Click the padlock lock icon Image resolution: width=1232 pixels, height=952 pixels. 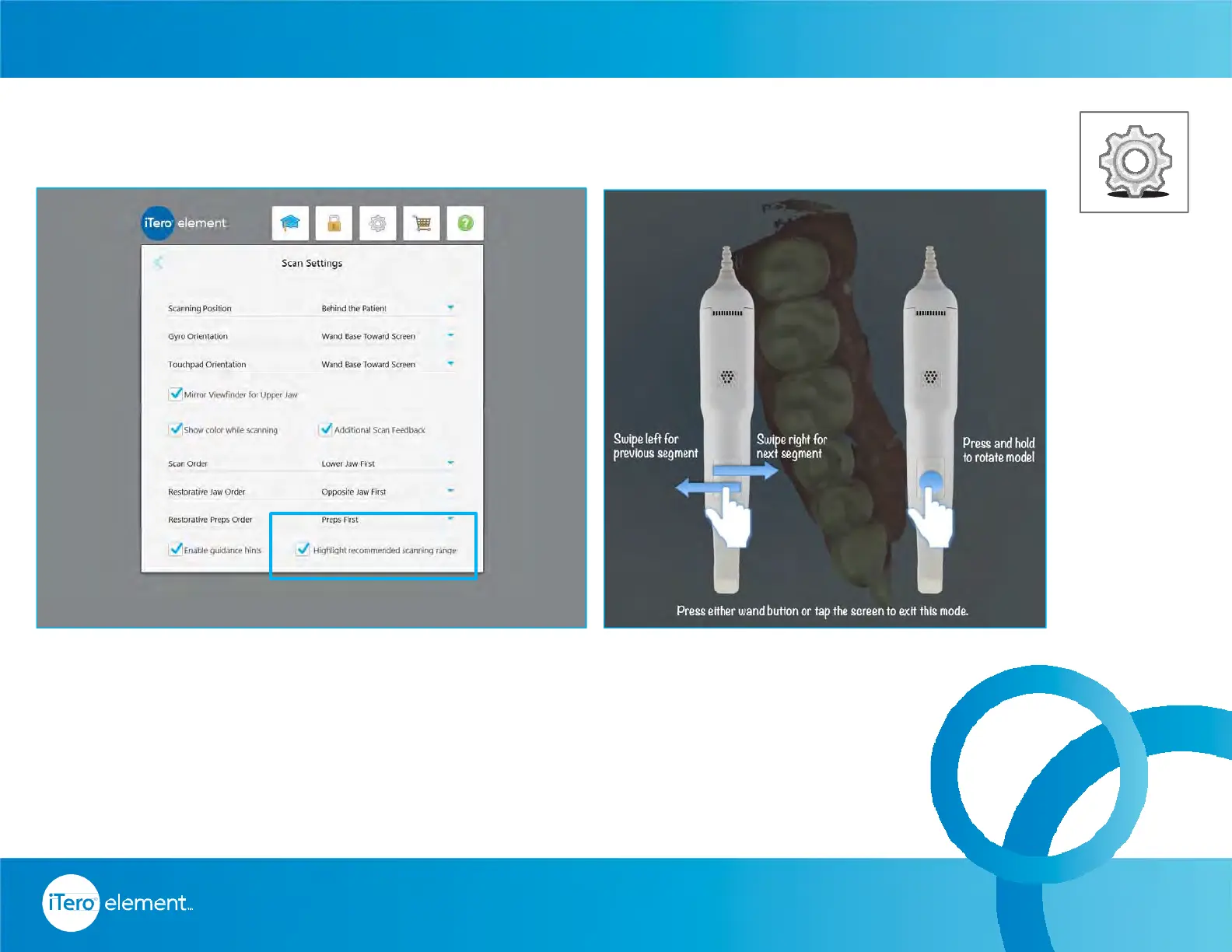tap(334, 223)
